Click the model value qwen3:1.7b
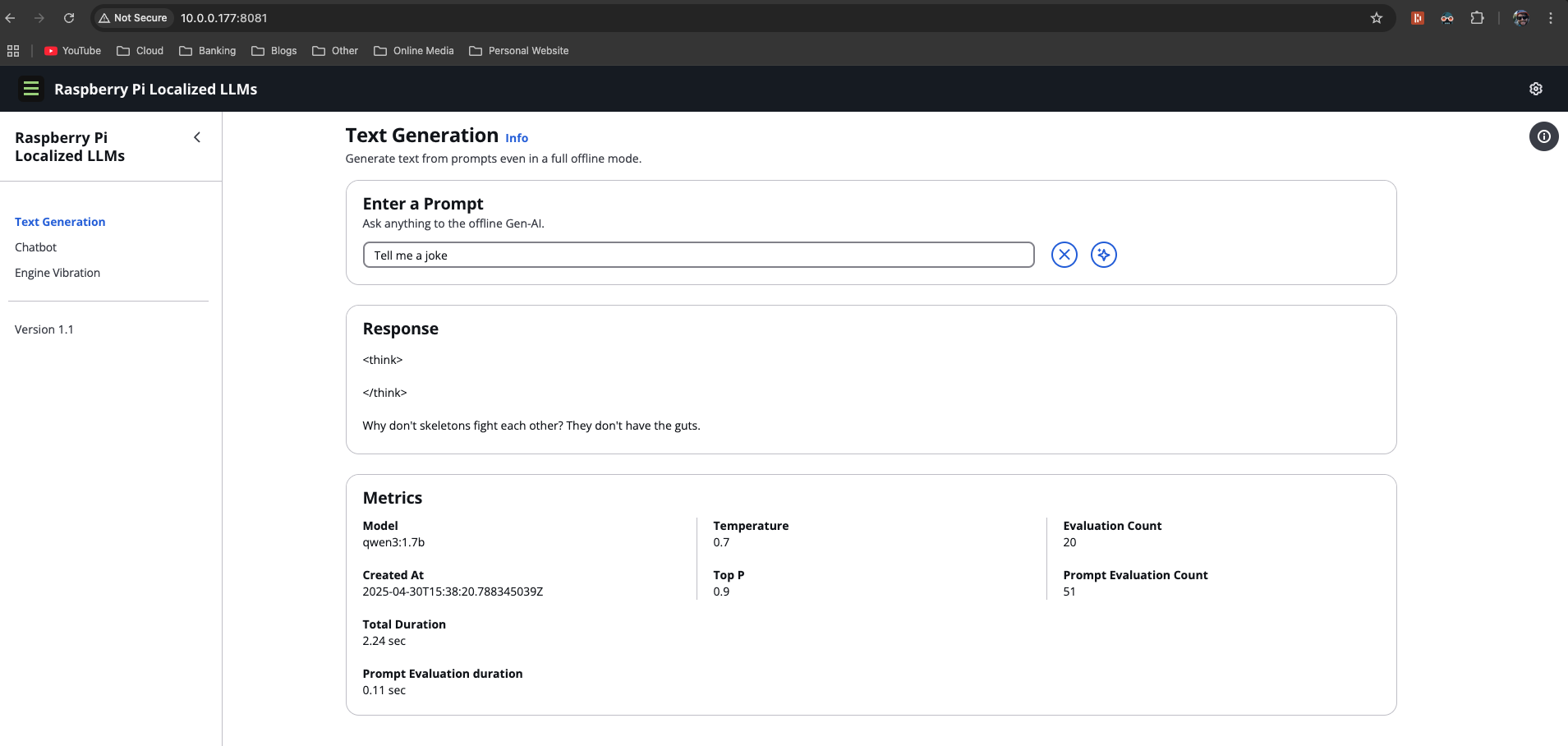The width and height of the screenshot is (1568, 746). pos(393,542)
